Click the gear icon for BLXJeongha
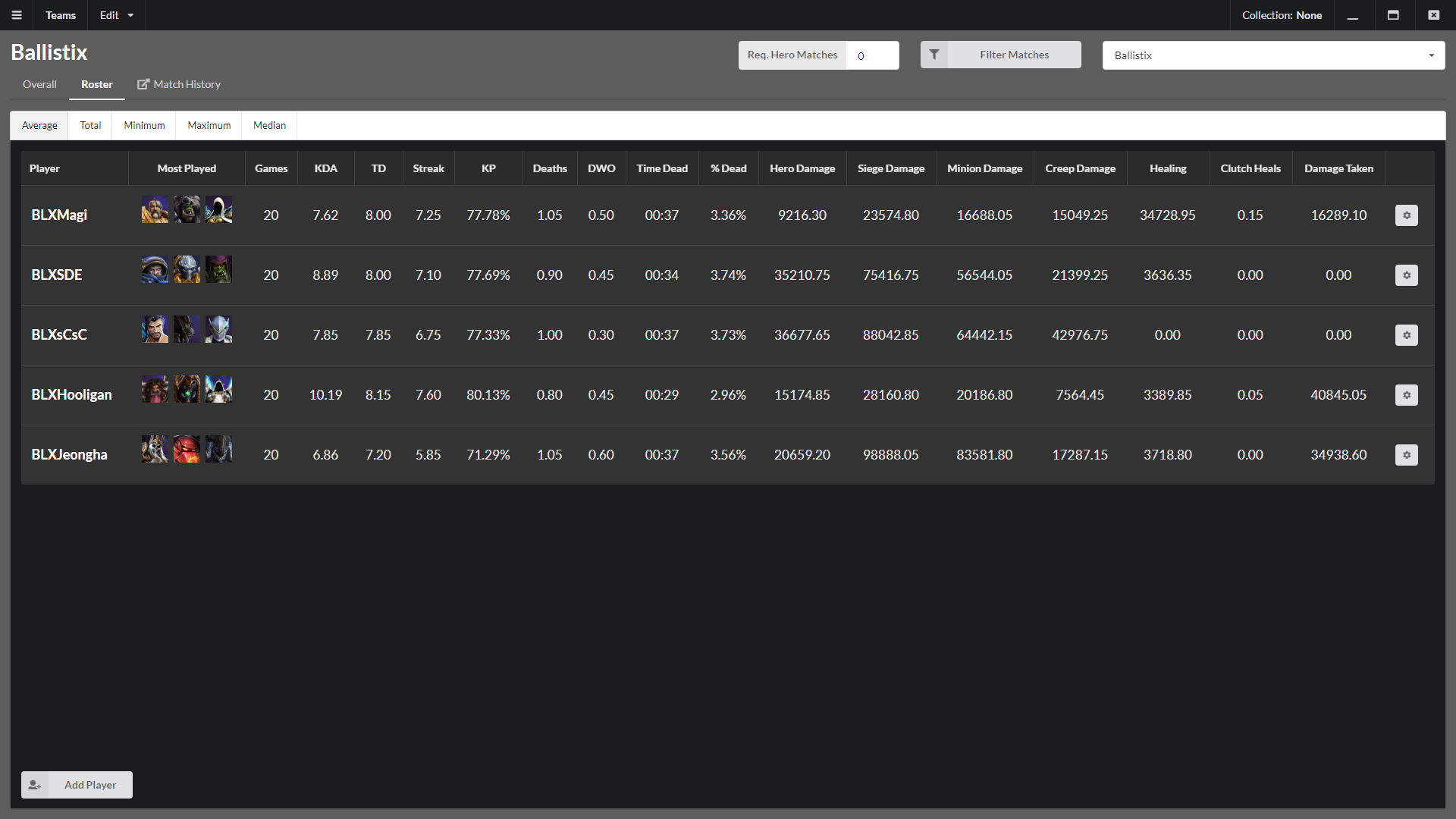The width and height of the screenshot is (1456, 819). 1407,455
